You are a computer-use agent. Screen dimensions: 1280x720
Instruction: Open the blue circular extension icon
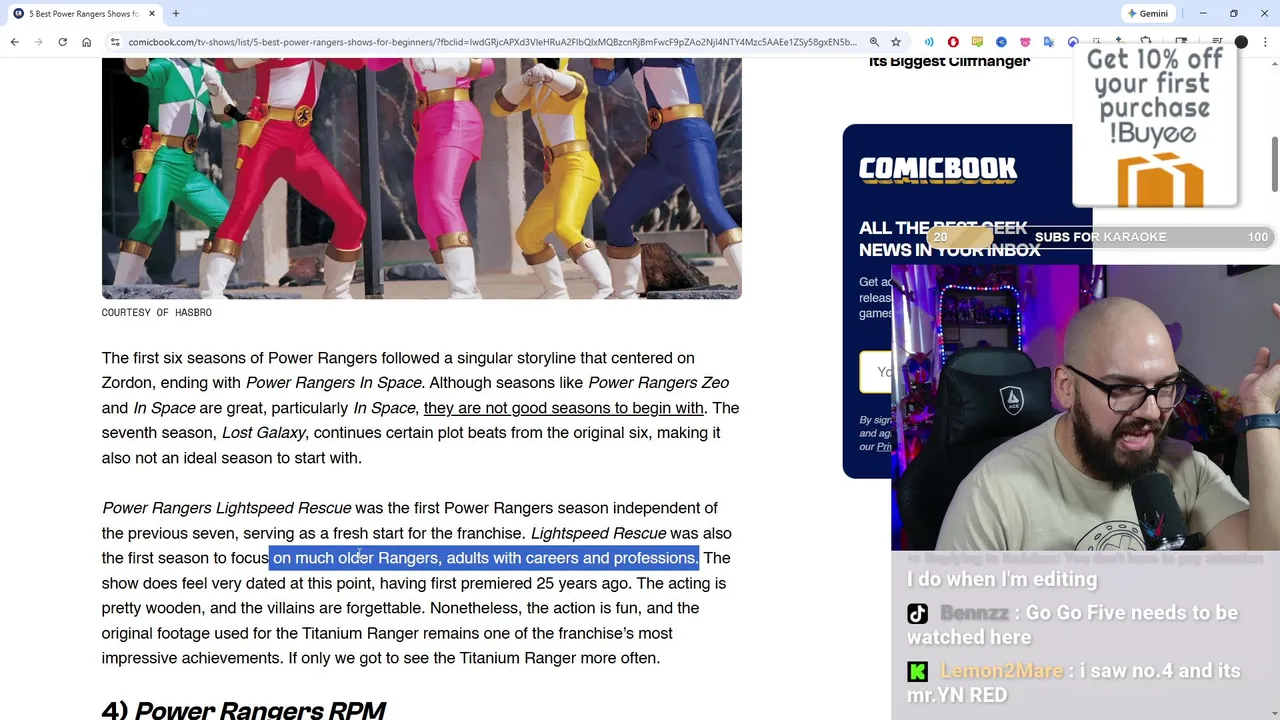[1001, 42]
